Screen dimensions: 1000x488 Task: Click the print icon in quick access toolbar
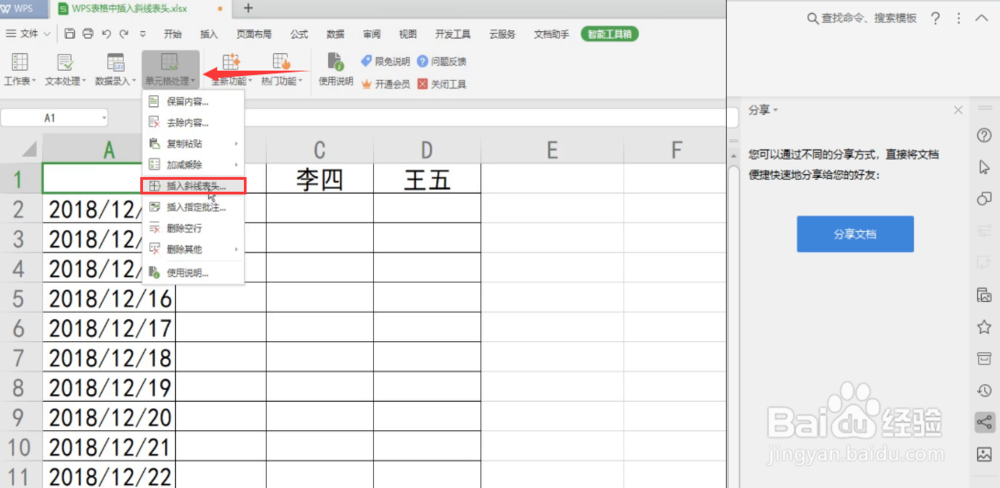point(88,34)
